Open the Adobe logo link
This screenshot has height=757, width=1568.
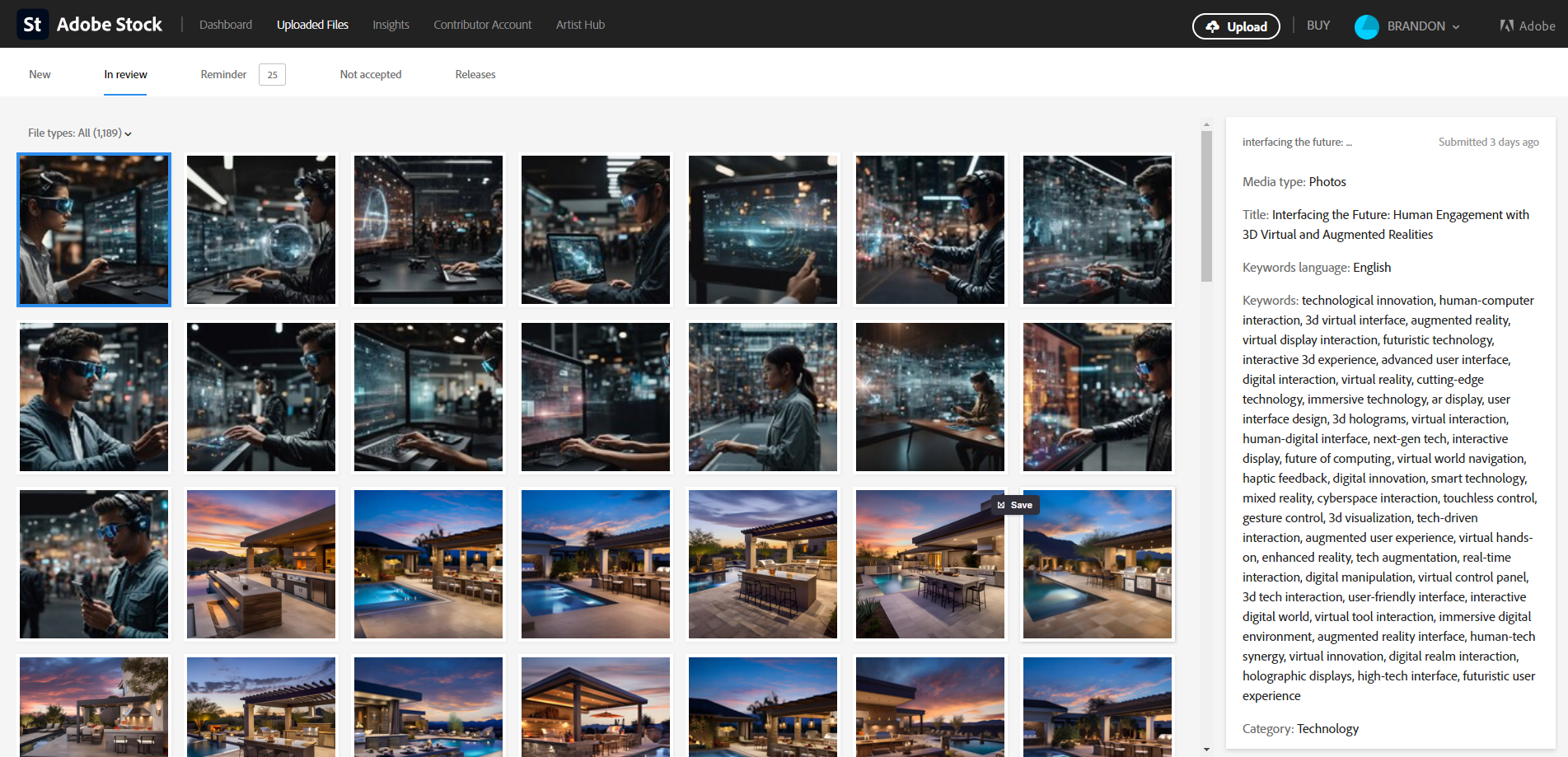[1528, 26]
